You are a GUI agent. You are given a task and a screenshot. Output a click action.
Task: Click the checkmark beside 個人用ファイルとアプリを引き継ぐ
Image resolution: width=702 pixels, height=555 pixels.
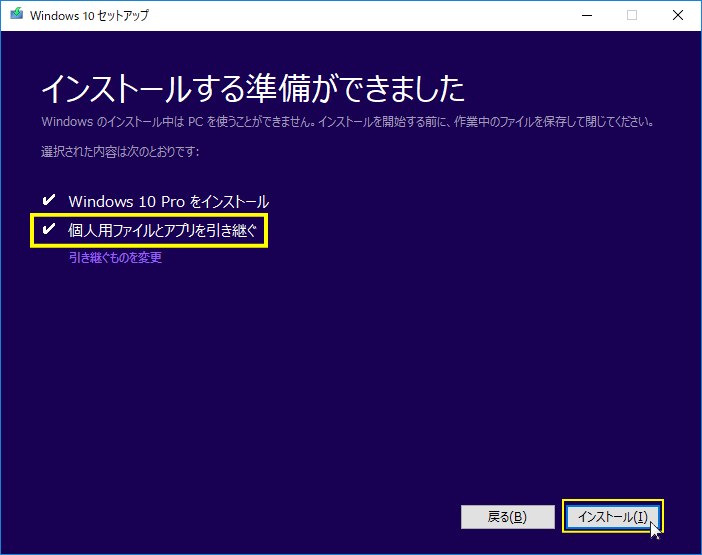point(48,229)
